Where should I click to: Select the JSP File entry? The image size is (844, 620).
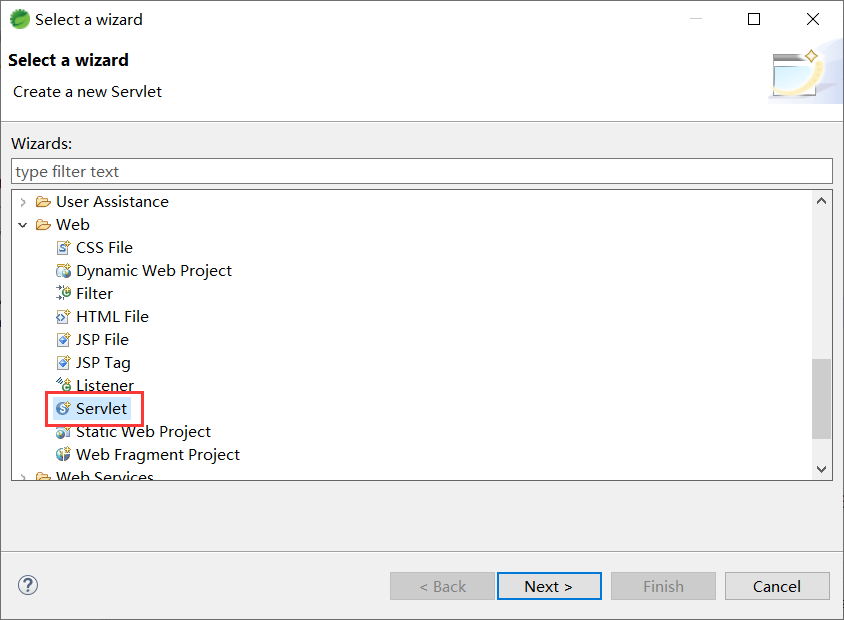[102, 340]
